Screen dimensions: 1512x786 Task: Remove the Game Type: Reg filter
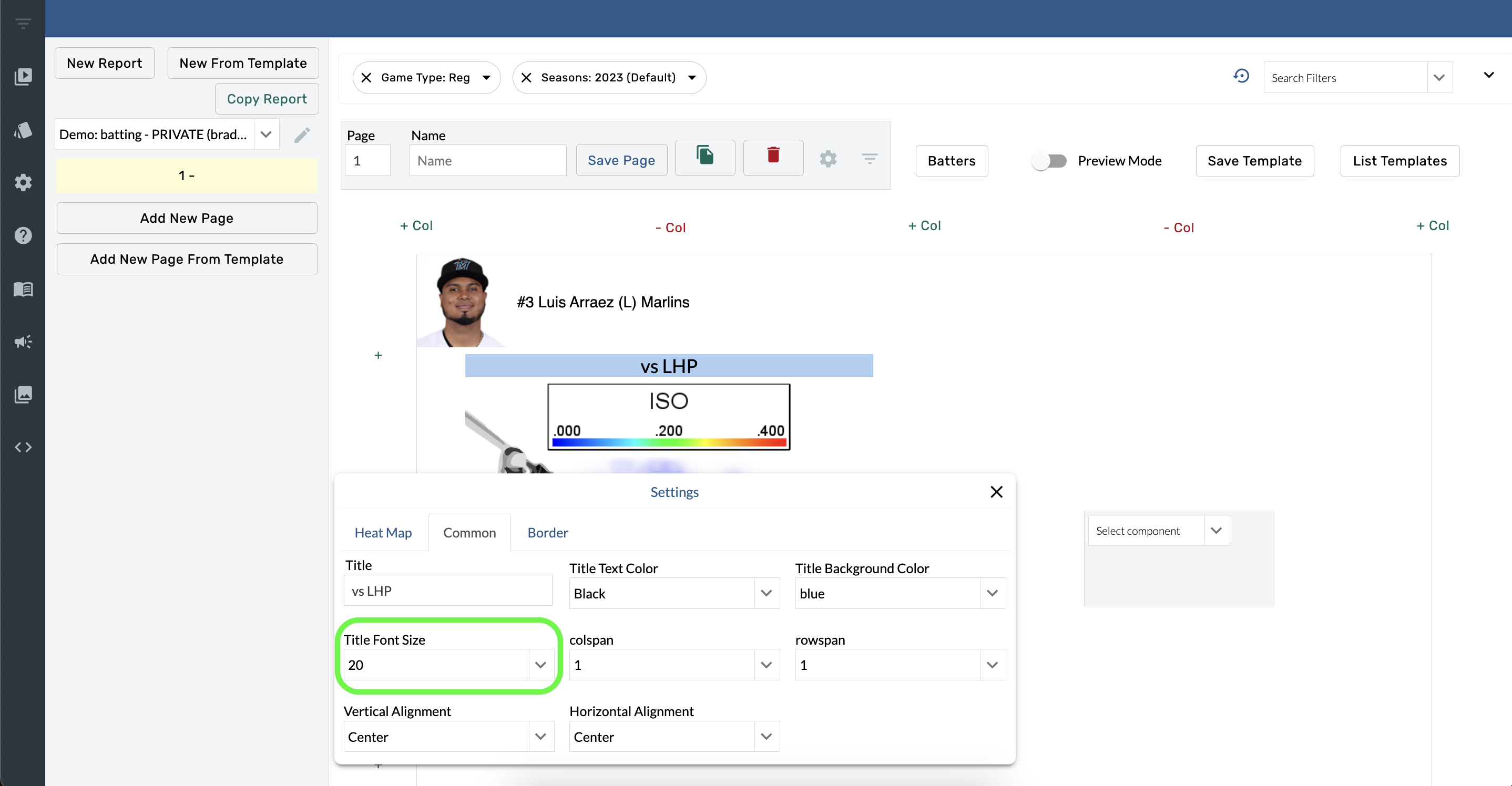(x=366, y=77)
